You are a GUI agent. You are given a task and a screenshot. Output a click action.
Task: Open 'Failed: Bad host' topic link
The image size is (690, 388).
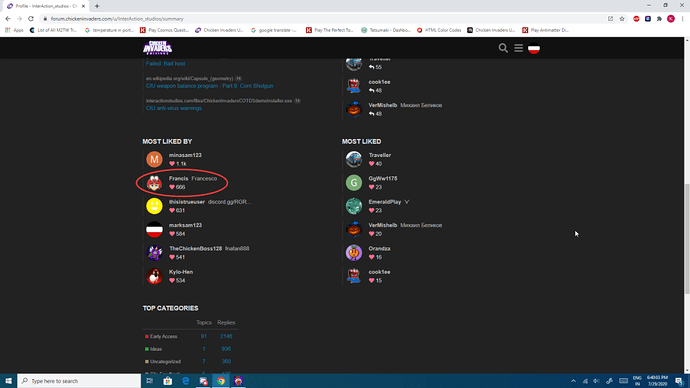(165, 63)
